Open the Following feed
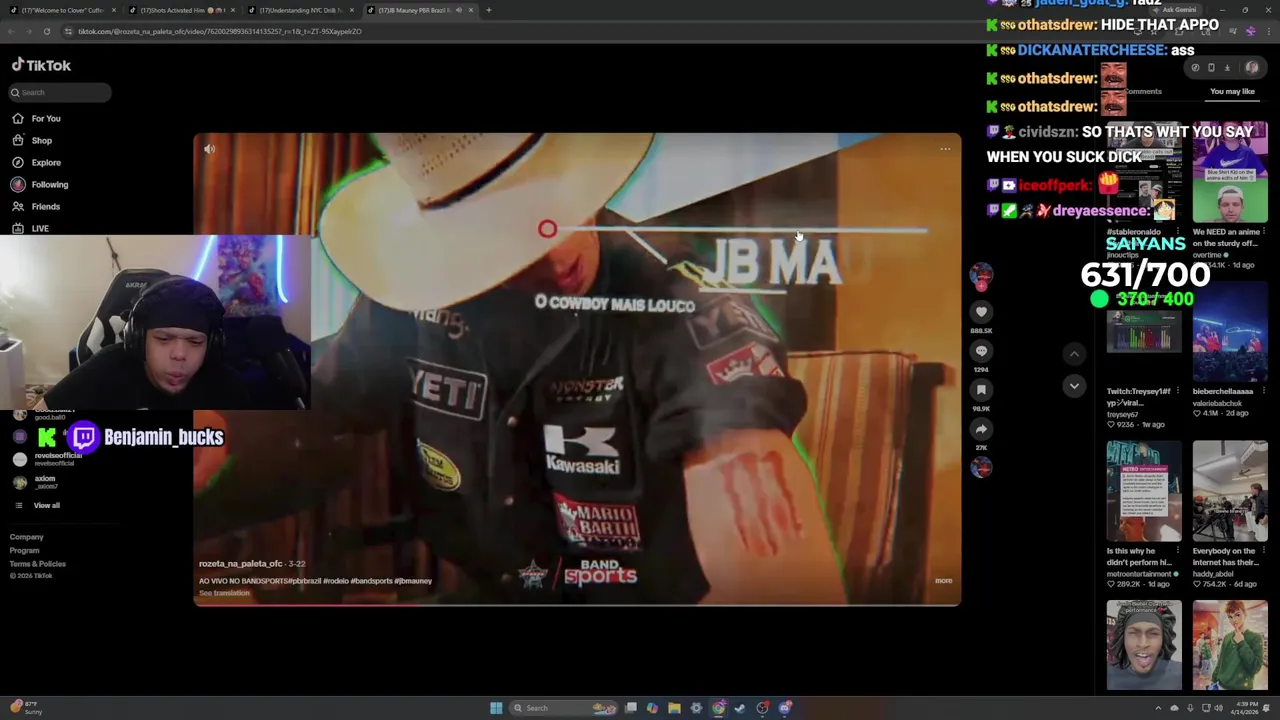This screenshot has height=720, width=1280. 40,184
